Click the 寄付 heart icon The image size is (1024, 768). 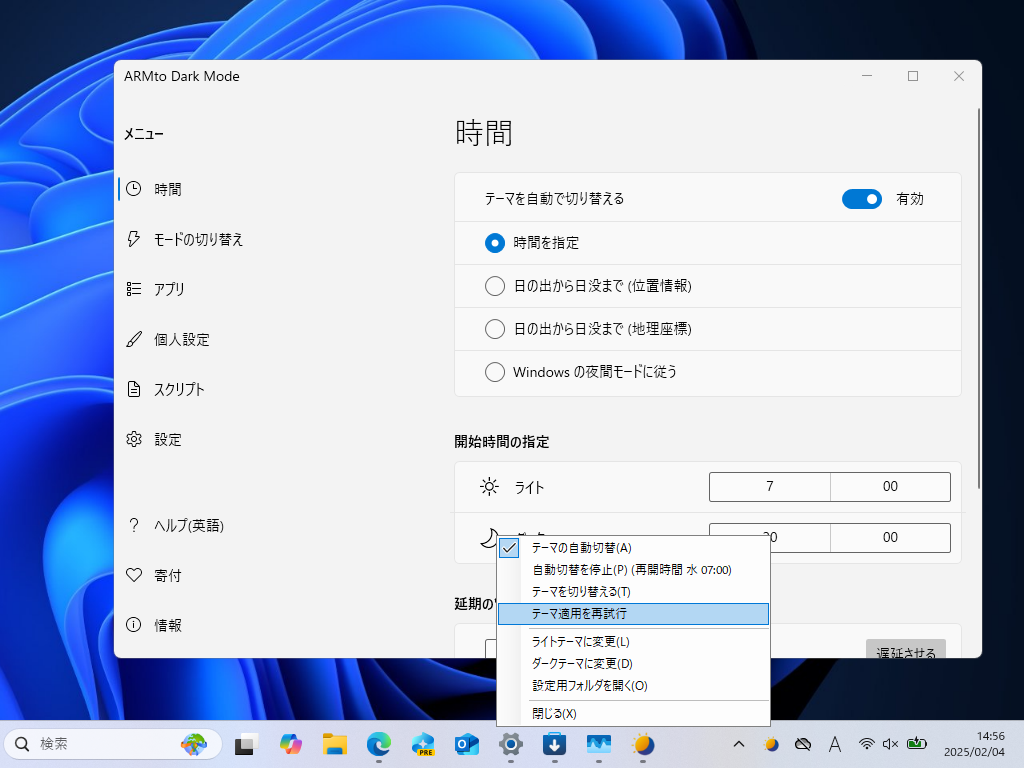pyautogui.click(x=133, y=575)
